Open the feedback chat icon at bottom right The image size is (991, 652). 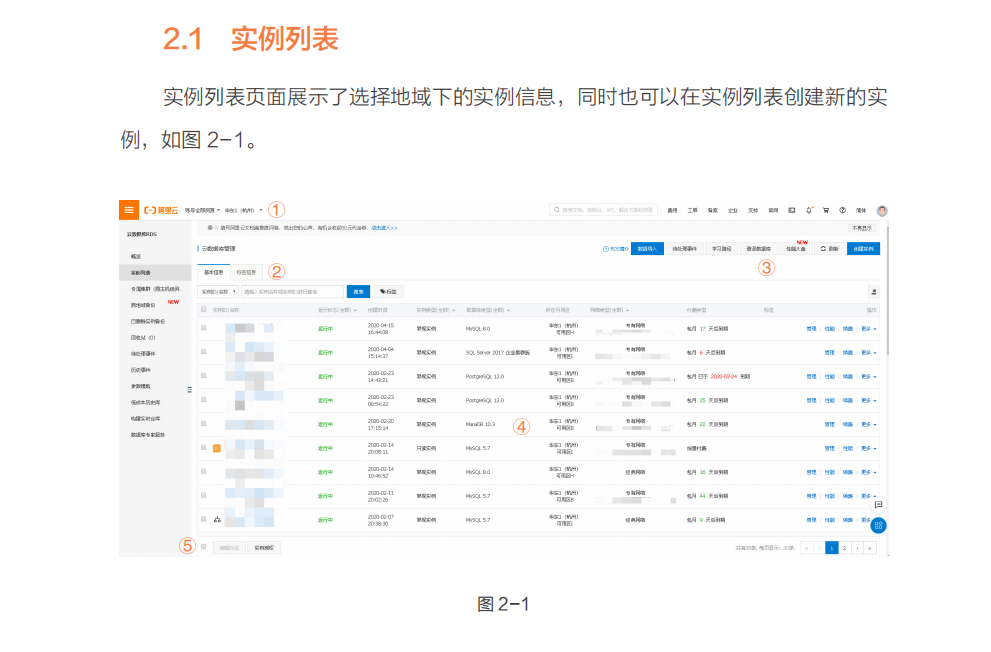[x=876, y=506]
